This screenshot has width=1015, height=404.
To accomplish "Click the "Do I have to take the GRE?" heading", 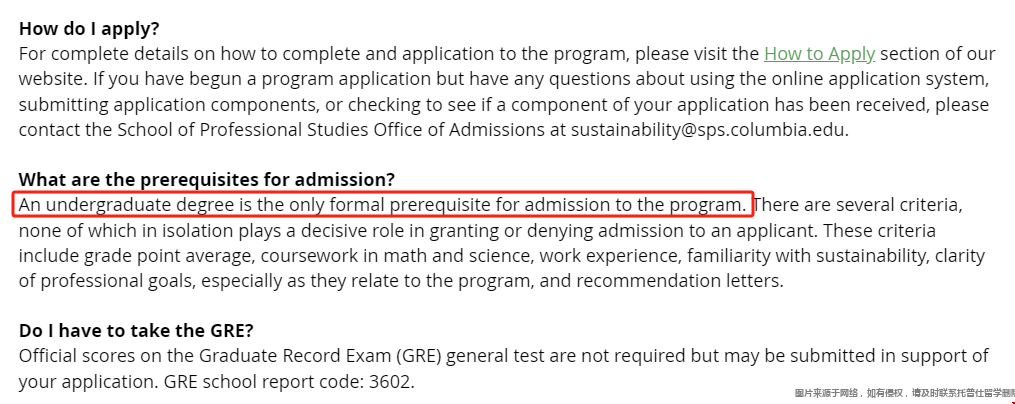I will pos(136,331).
